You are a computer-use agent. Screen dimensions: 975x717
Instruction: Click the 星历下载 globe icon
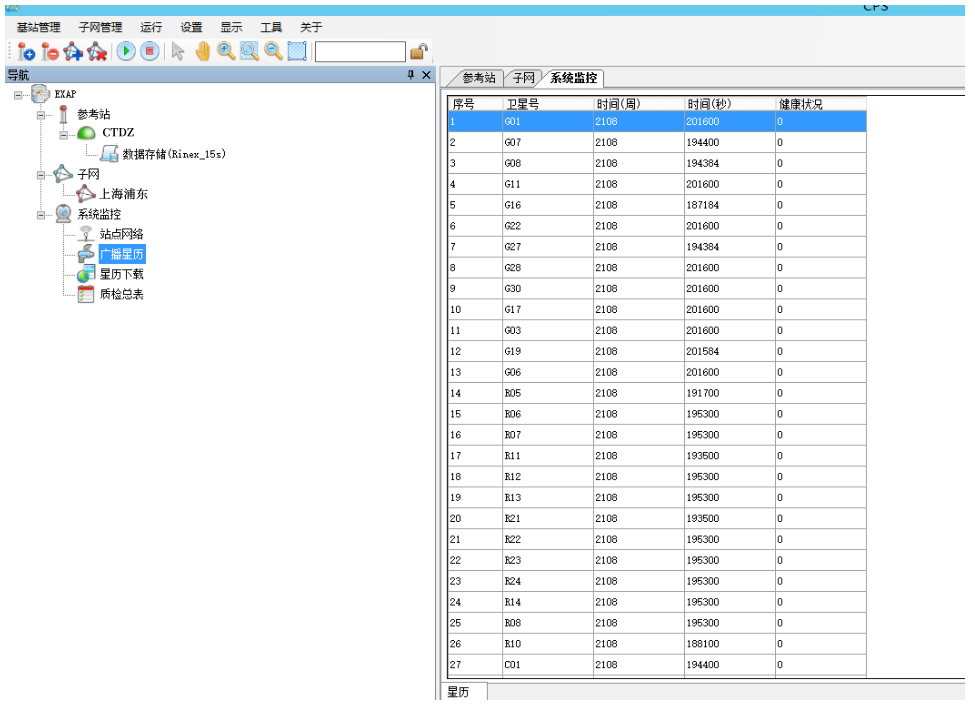[x=86, y=274]
